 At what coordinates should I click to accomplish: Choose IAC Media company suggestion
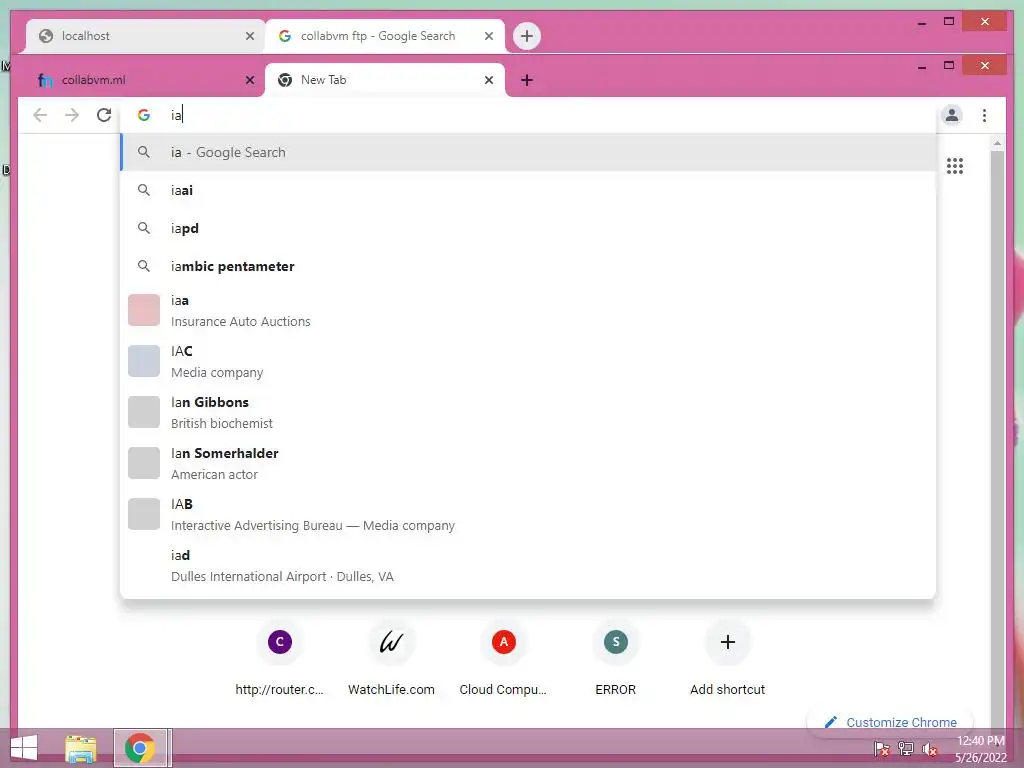[528, 361]
